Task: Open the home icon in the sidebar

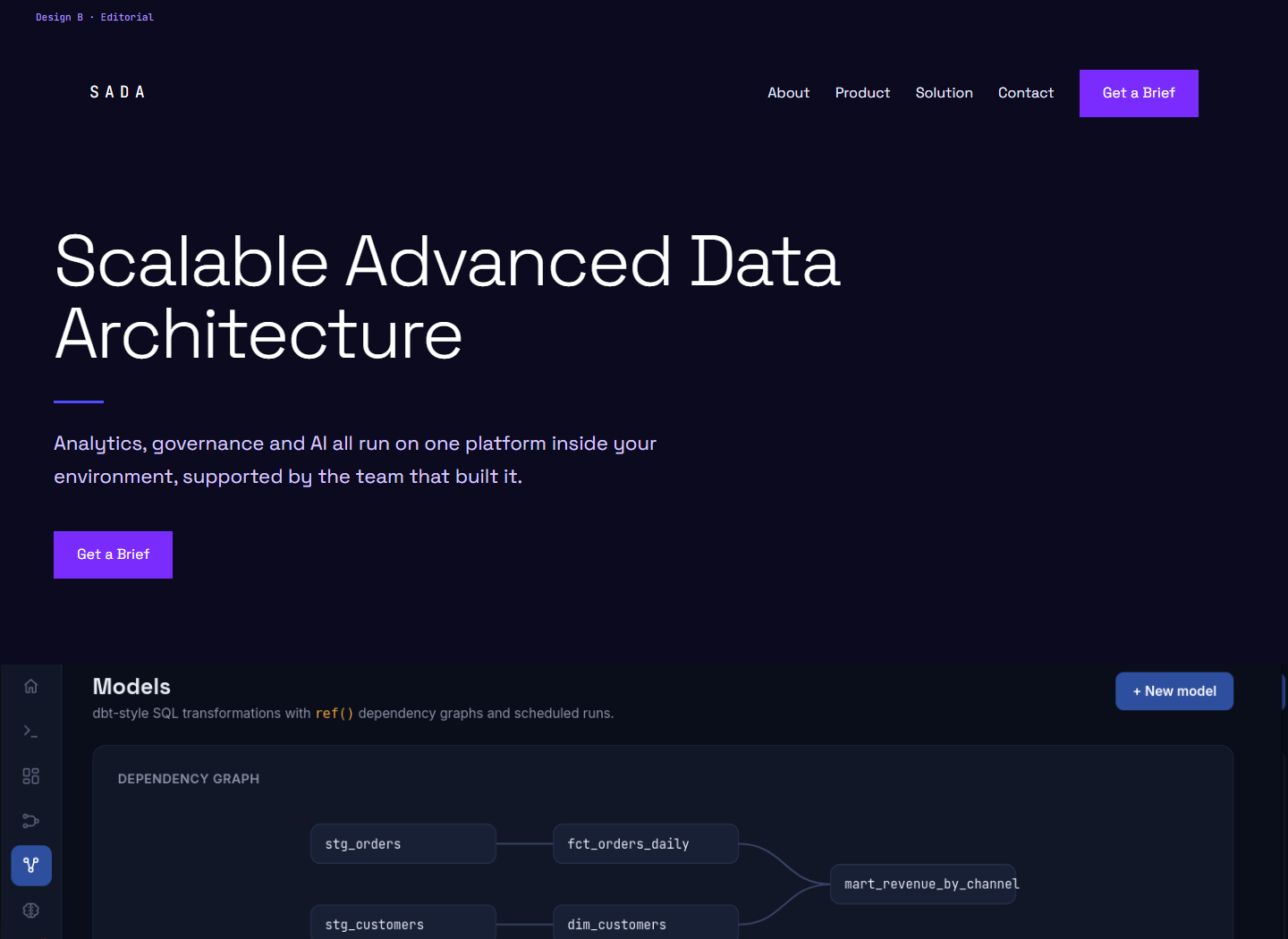Action: (x=31, y=686)
